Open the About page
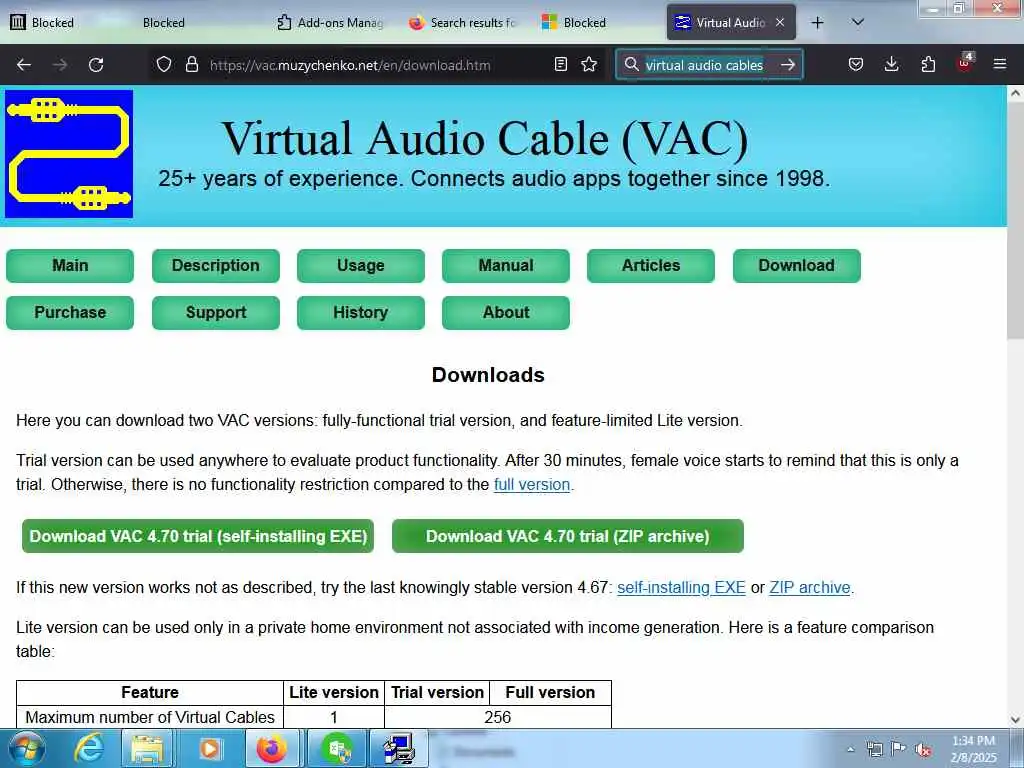The height and width of the screenshot is (768, 1024). (x=505, y=313)
